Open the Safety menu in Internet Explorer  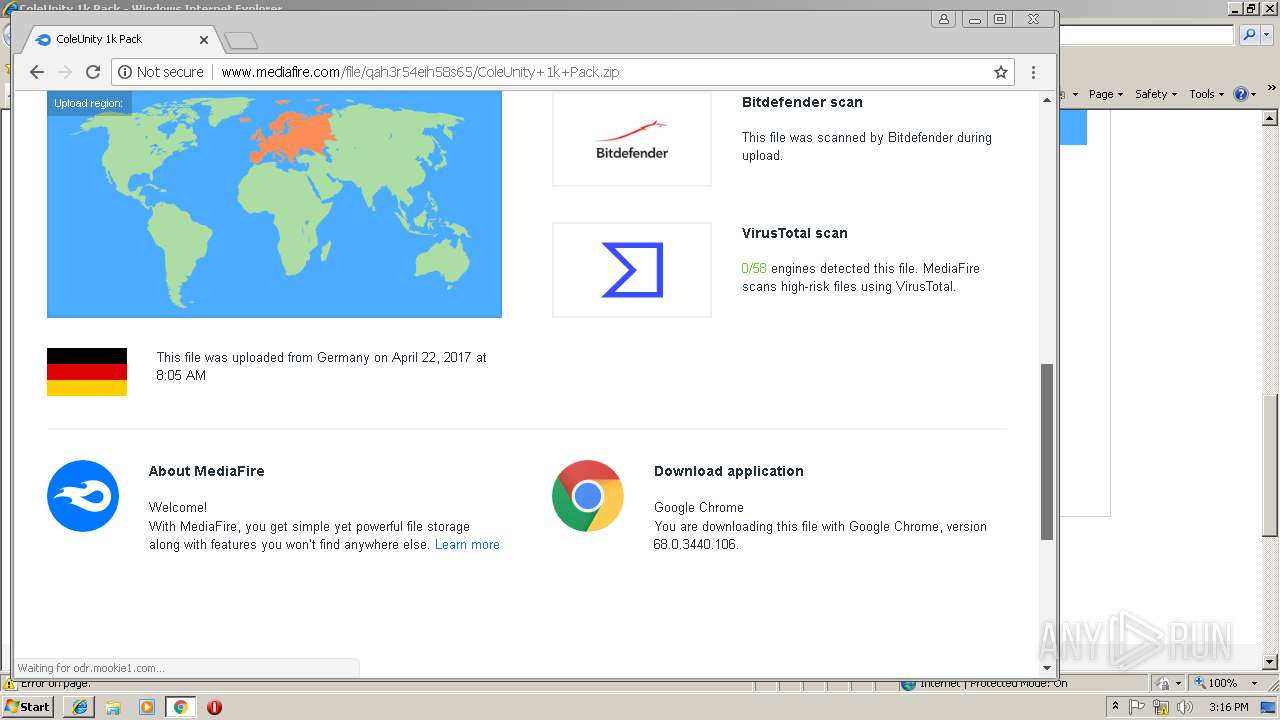click(1156, 94)
